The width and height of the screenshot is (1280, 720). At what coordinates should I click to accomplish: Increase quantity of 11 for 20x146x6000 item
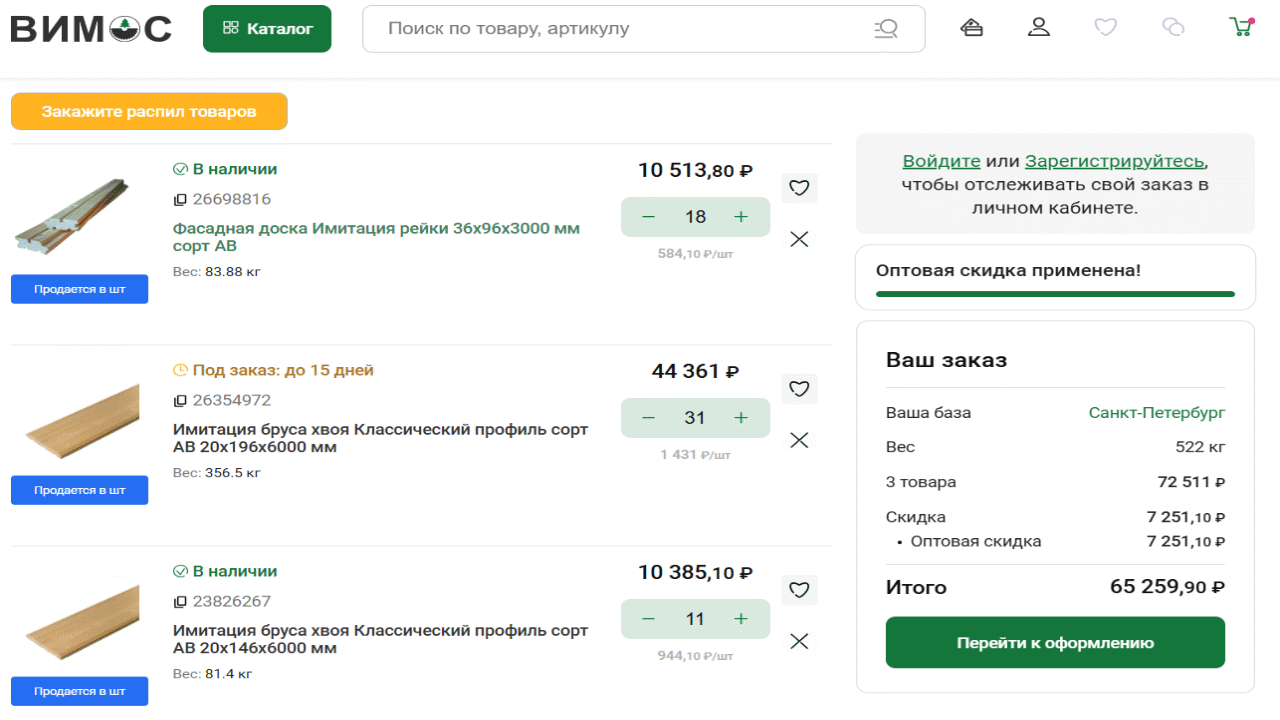pos(741,619)
